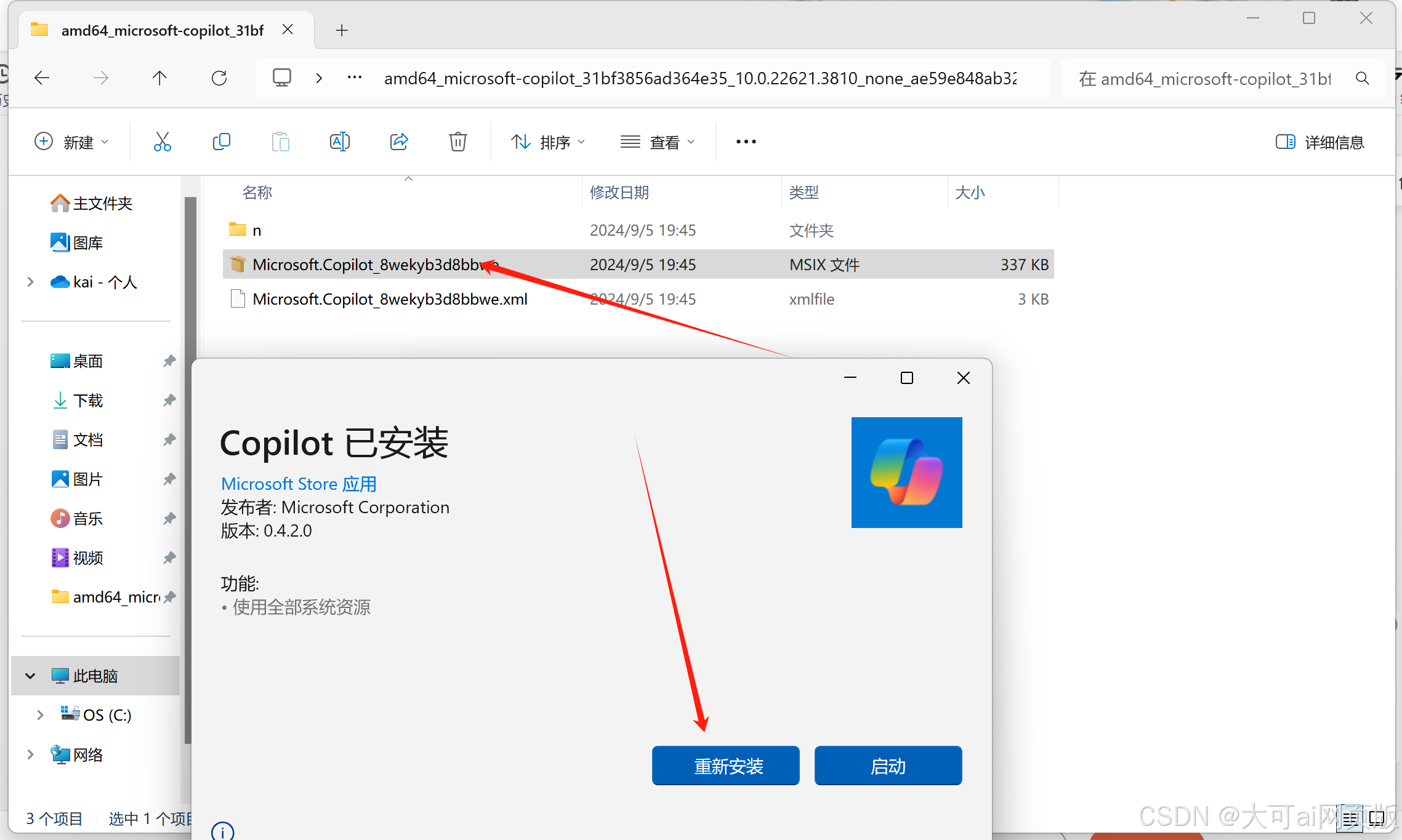Toggle the Details pane (详细信息)
The image size is (1402, 840).
click(1320, 142)
